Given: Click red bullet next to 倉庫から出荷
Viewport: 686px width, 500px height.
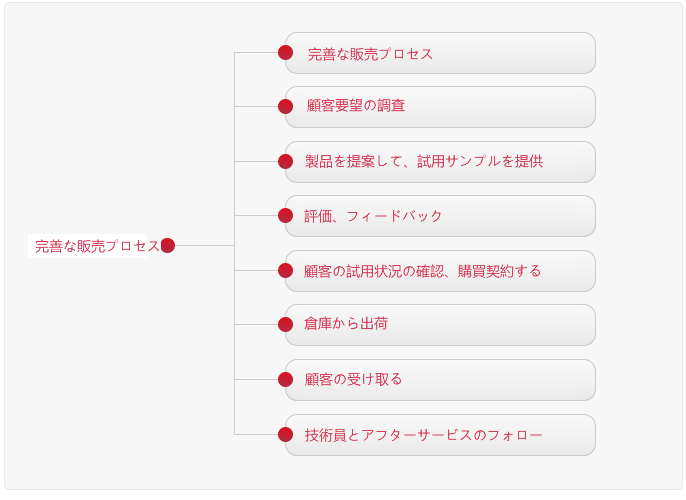Looking at the screenshot, I should (285, 325).
